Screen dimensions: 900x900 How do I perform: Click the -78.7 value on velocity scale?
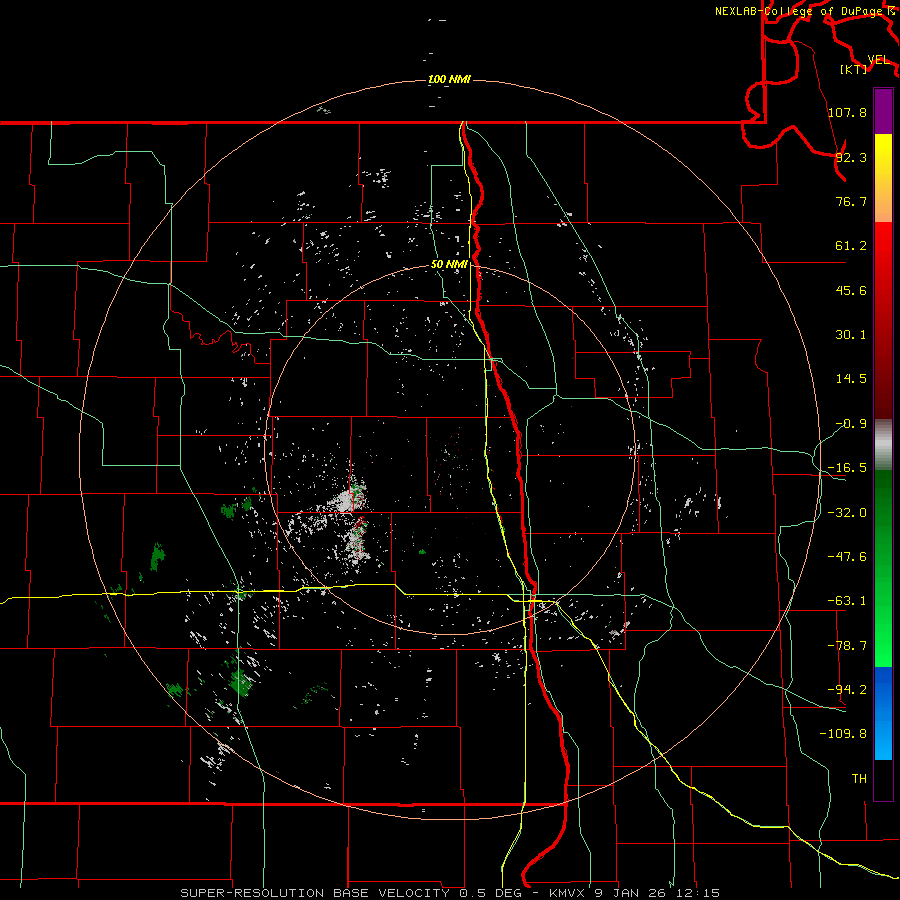click(847, 646)
